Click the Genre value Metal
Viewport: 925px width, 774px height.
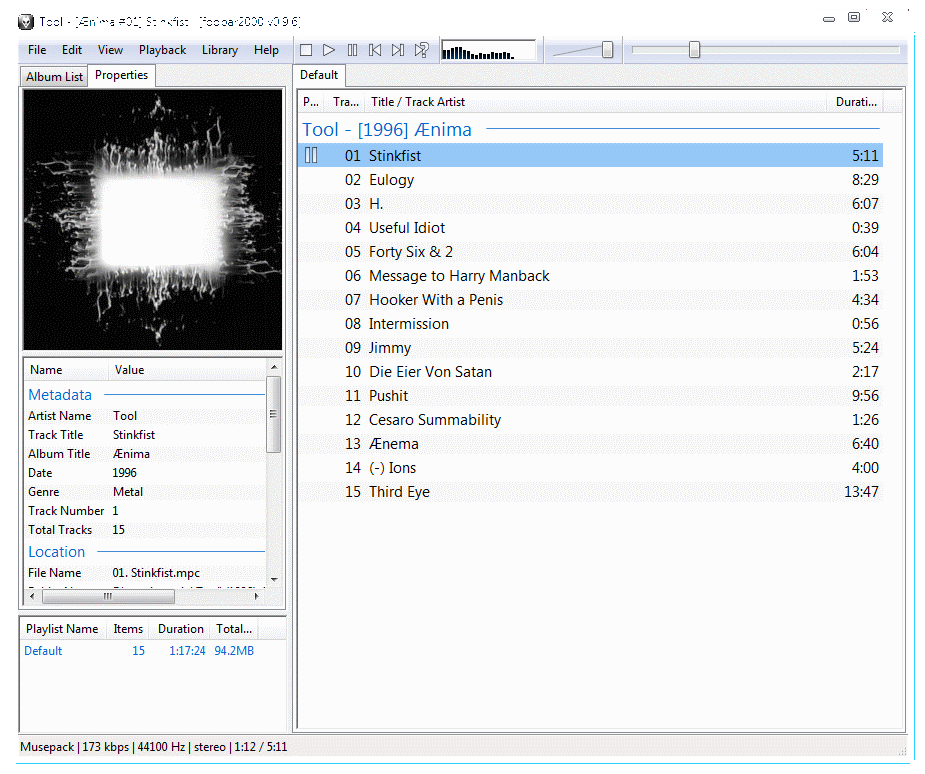click(x=127, y=492)
